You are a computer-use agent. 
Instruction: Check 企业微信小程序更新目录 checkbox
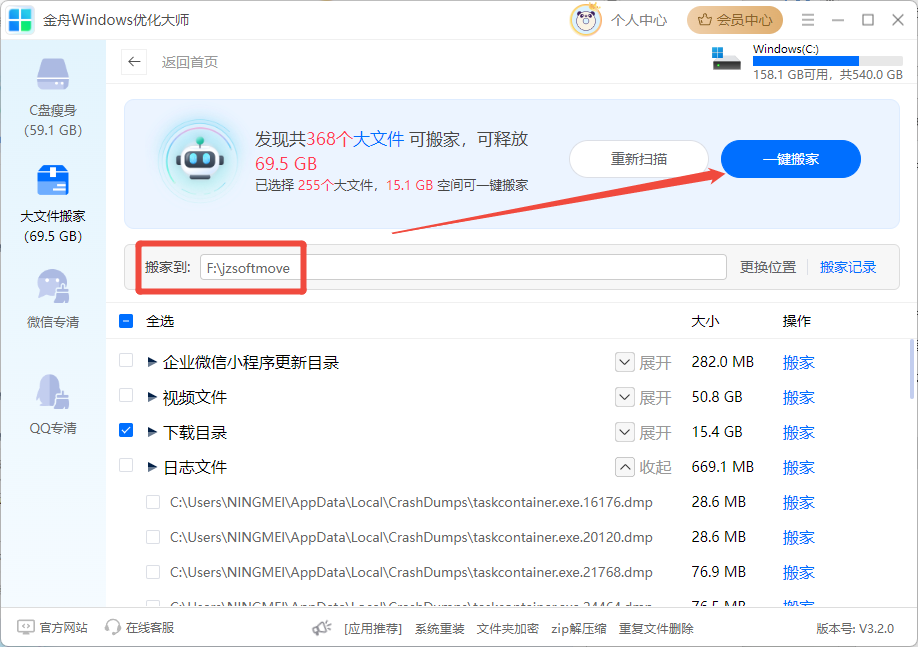126,360
